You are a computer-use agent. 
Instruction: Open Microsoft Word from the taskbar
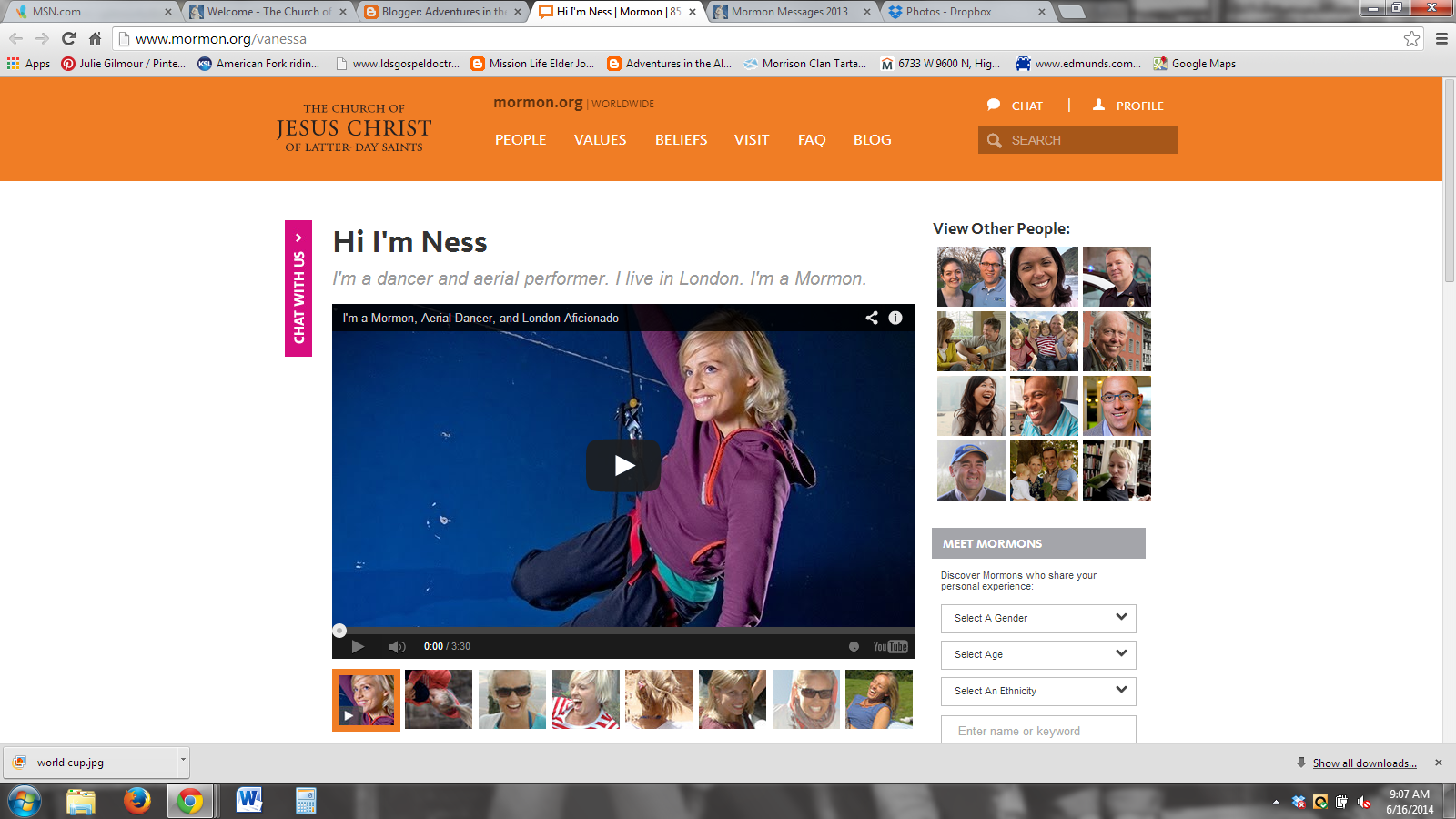[x=248, y=801]
